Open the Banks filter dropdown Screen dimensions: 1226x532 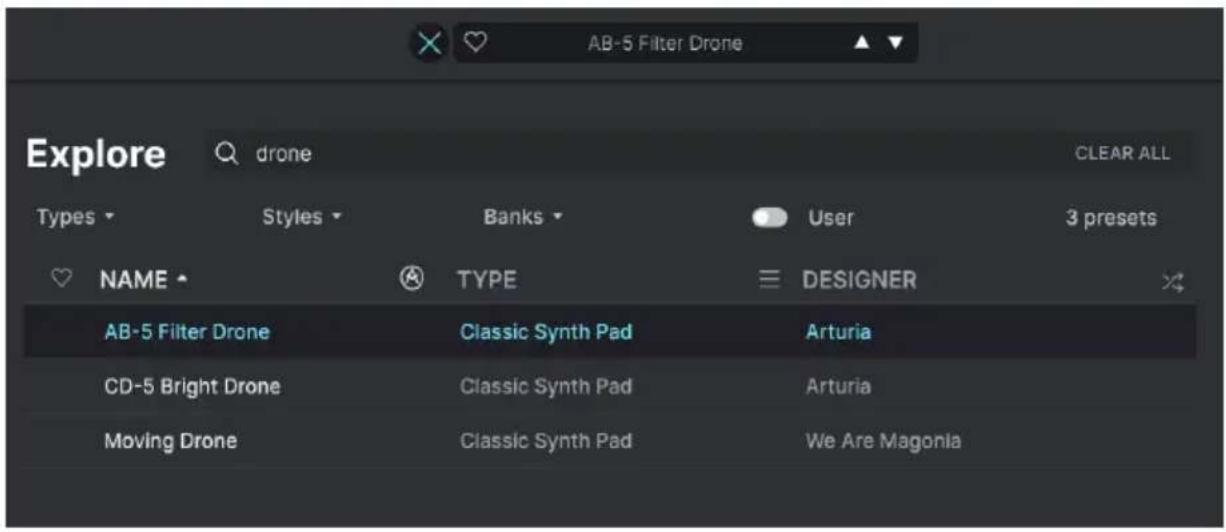click(523, 217)
